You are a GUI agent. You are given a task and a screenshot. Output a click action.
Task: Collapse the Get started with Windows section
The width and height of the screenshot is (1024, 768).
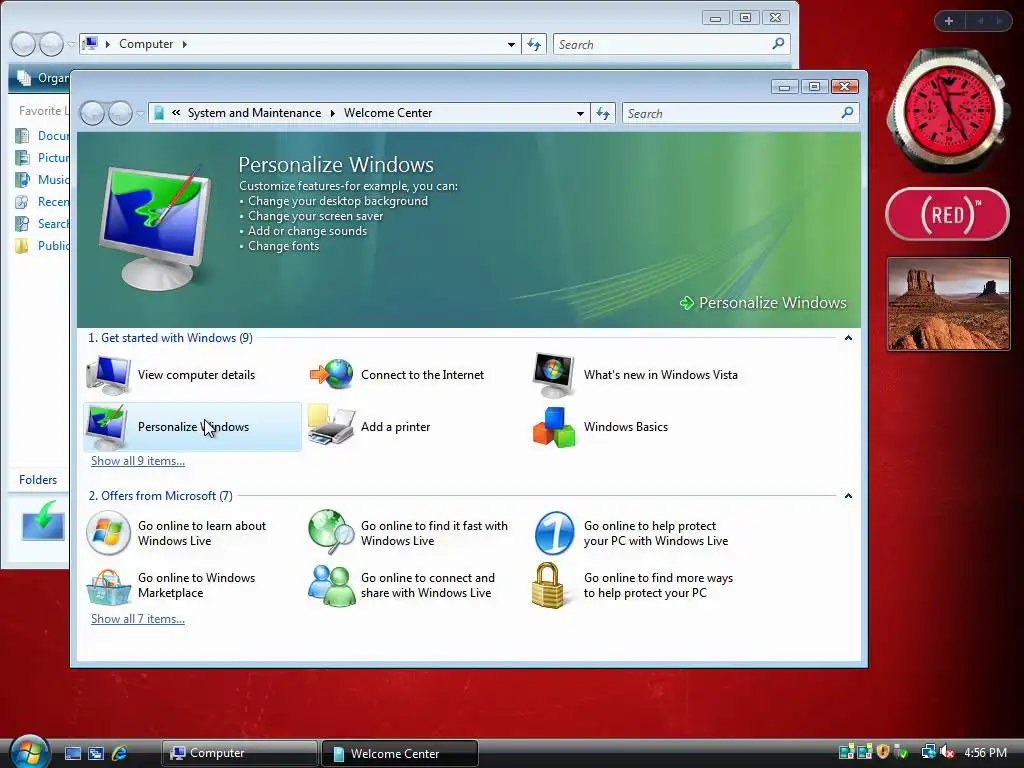tap(848, 338)
